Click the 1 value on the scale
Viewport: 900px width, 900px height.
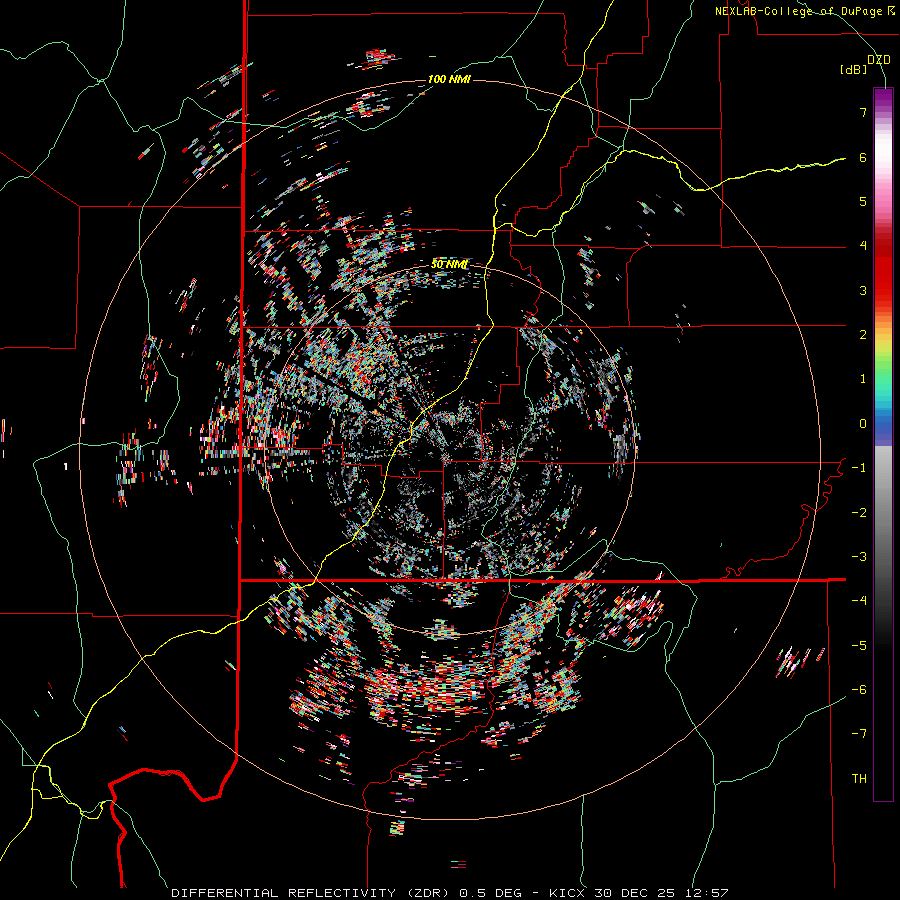(x=863, y=379)
